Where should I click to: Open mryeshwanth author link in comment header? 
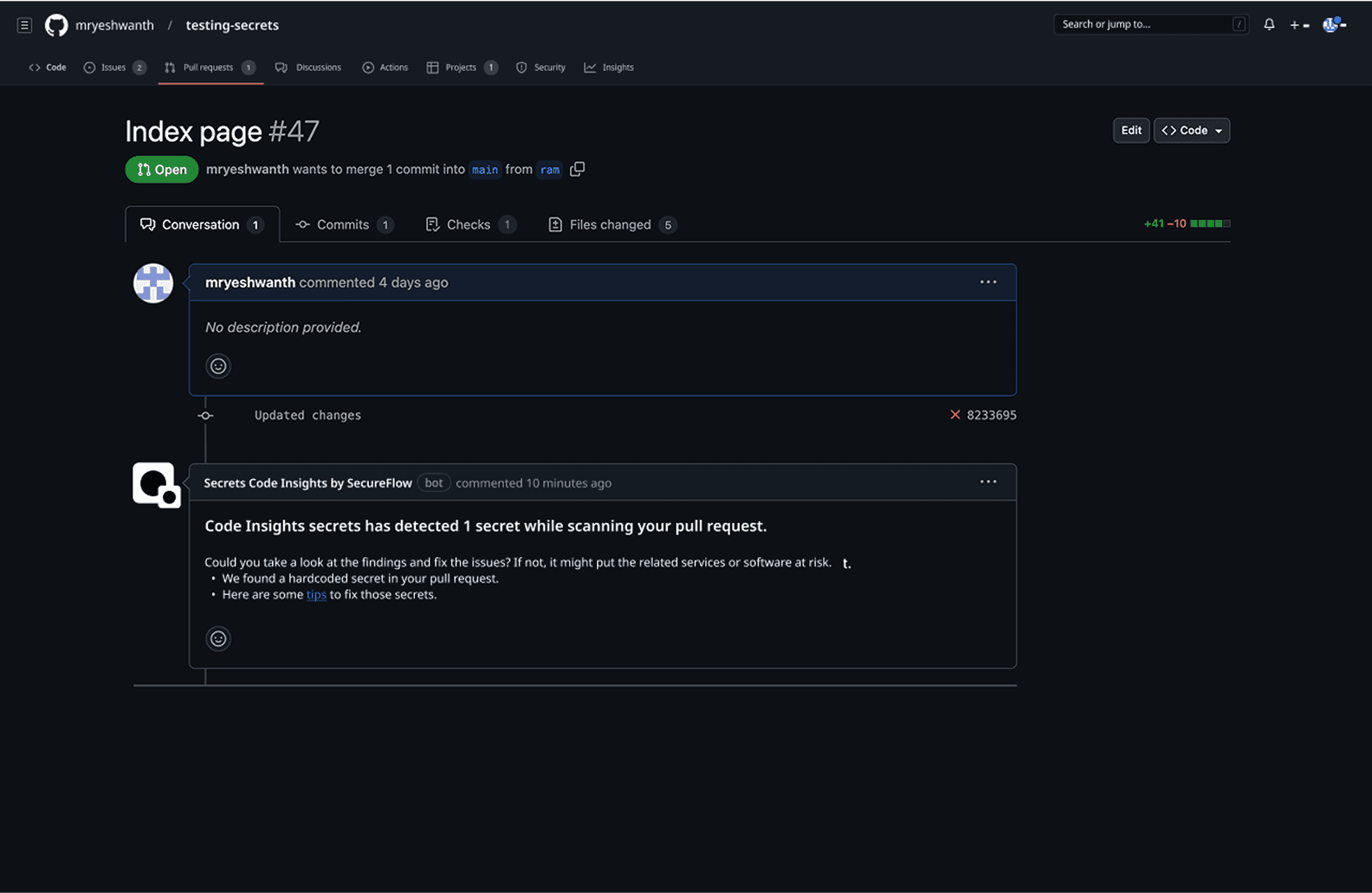tap(250, 282)
